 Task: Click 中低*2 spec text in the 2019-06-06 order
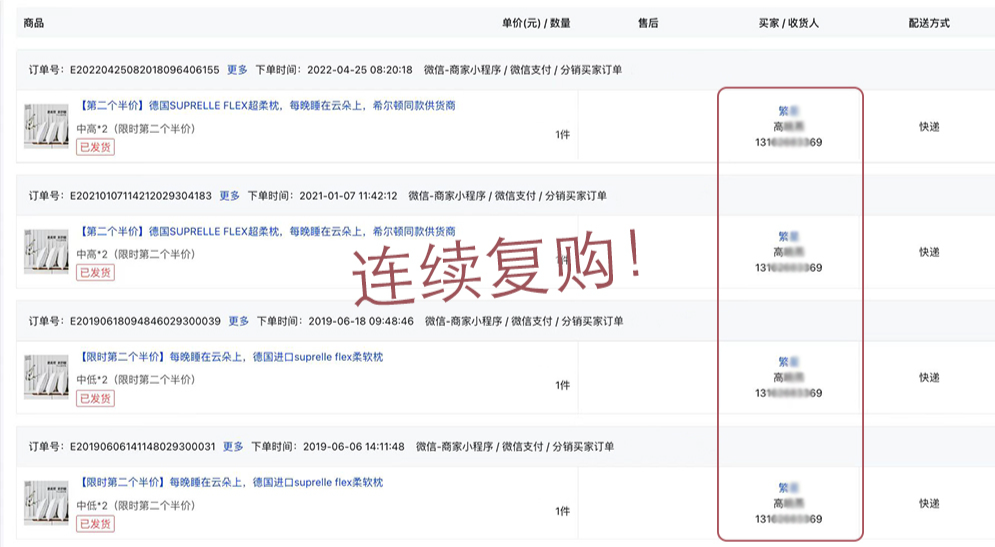click(x=136, y=506)
